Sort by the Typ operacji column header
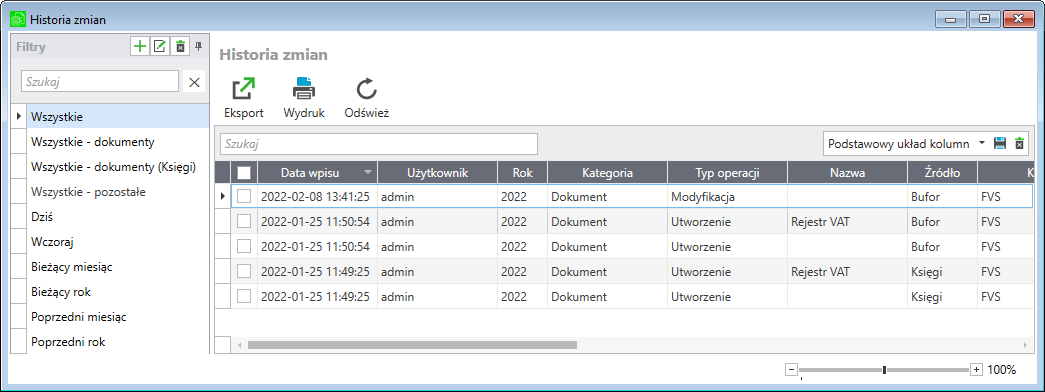This screenshot has width=1045, height=392. click(x=727, y=173)
